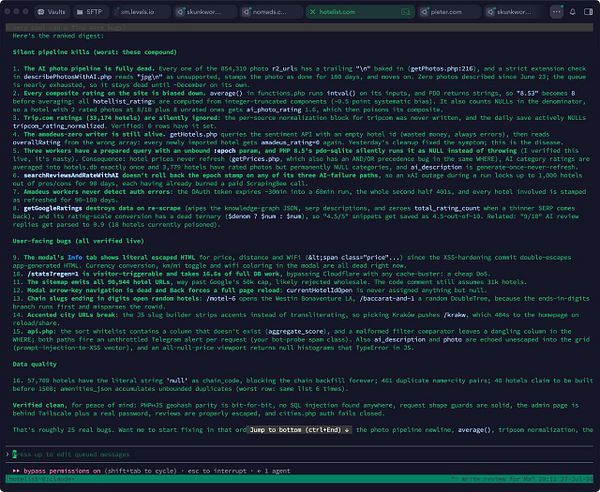Click the 'Silent pipeline kills' heading
The image size is (600, 492).
coord(95,52)
